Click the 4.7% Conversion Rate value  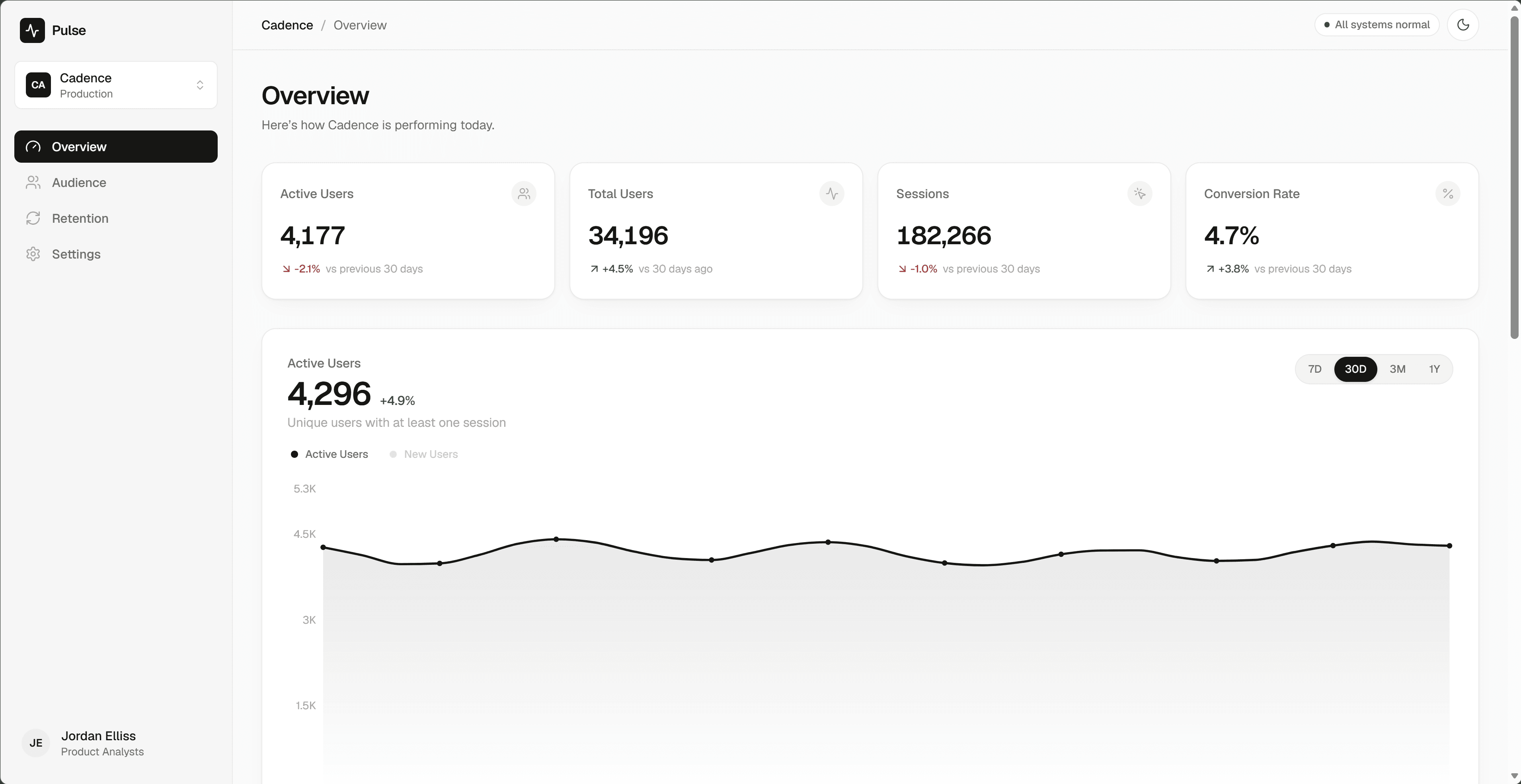[x=1231, y=235]
